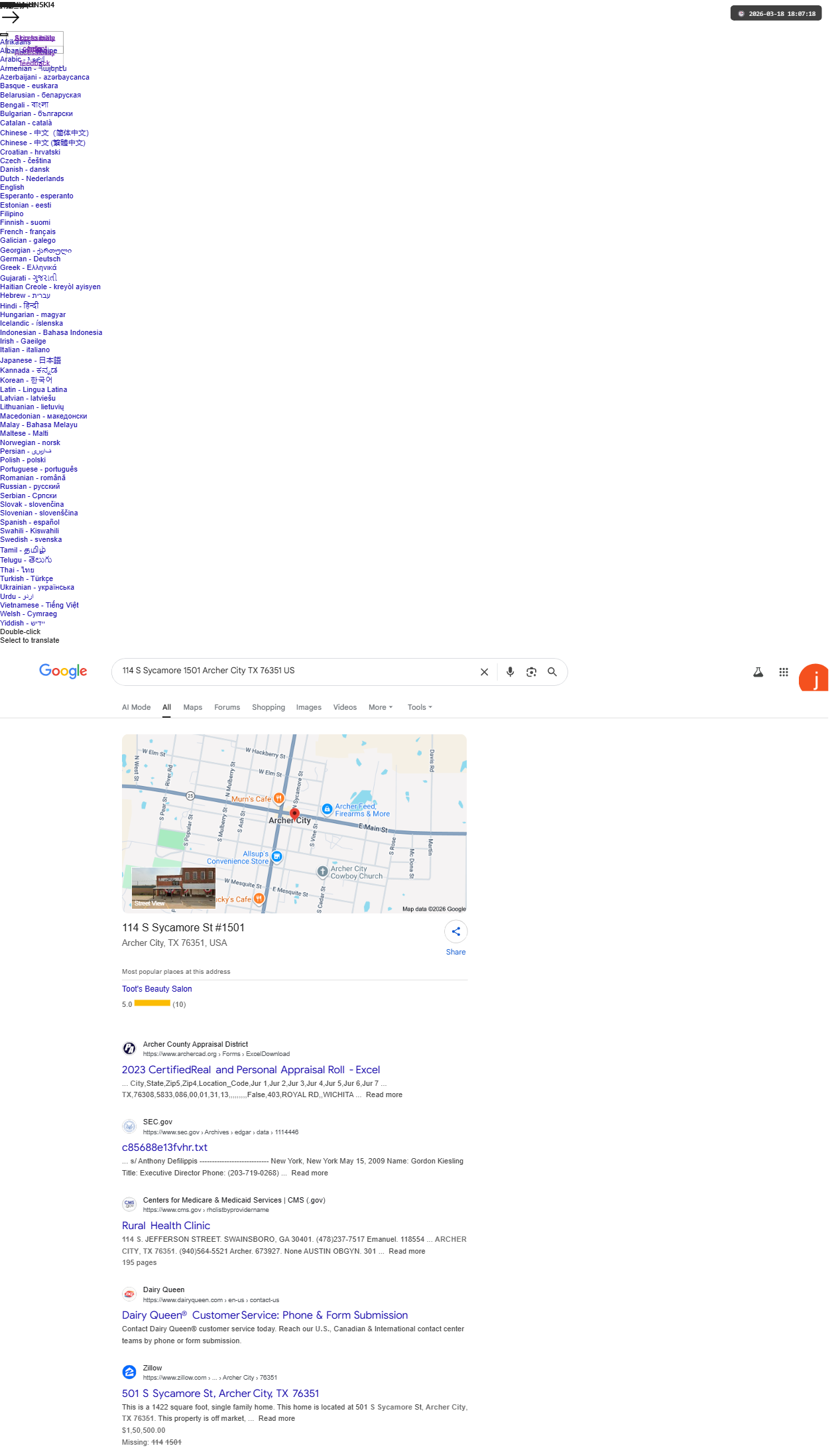838x1456 pixels.
Task: Open 2023 Certified Real Appraisal Roll result
Action: pyautogui.click(x=251, y=1069)
